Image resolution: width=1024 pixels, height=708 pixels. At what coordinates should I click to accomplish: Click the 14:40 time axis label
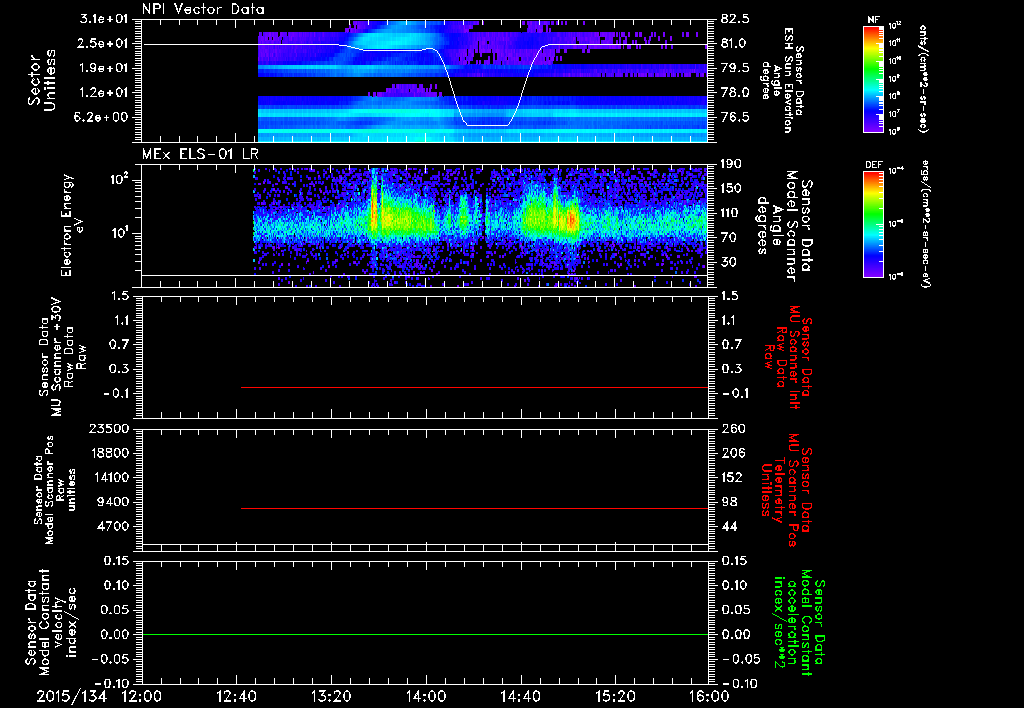pos(520,696)
